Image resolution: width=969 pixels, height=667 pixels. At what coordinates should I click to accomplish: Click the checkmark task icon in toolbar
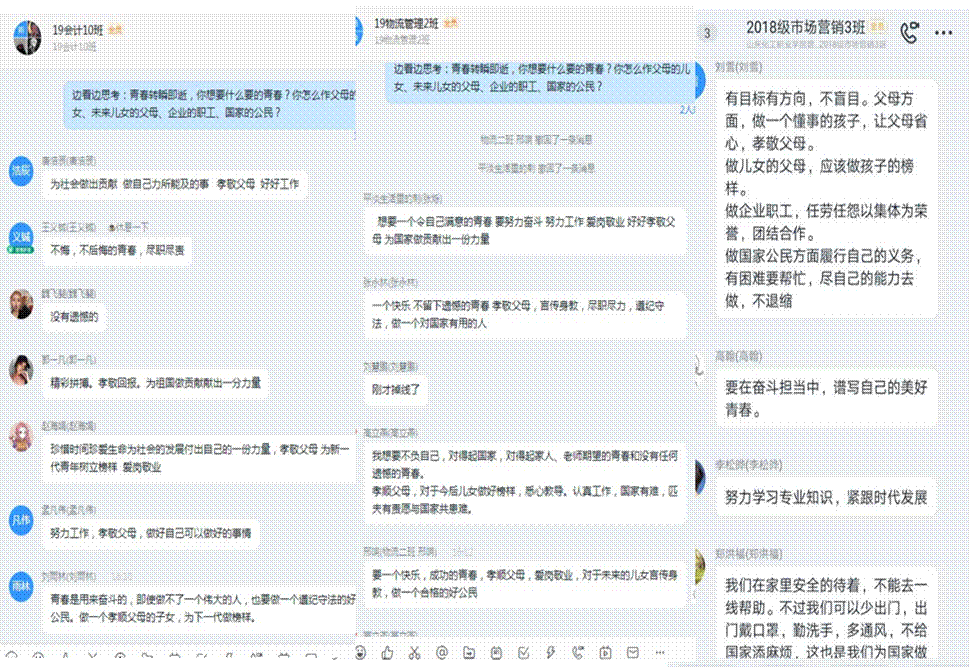pyautogui.click(x=523, y=653)
